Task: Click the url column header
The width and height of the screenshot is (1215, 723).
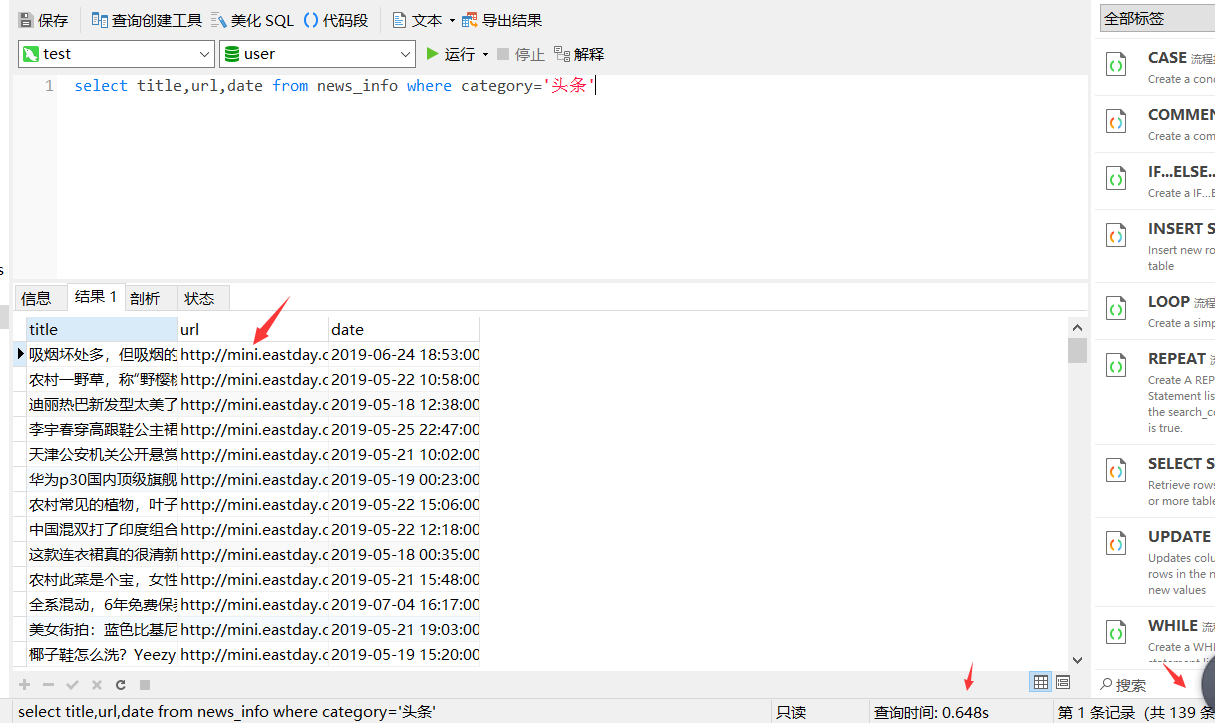Action: [x=253, y=329]
